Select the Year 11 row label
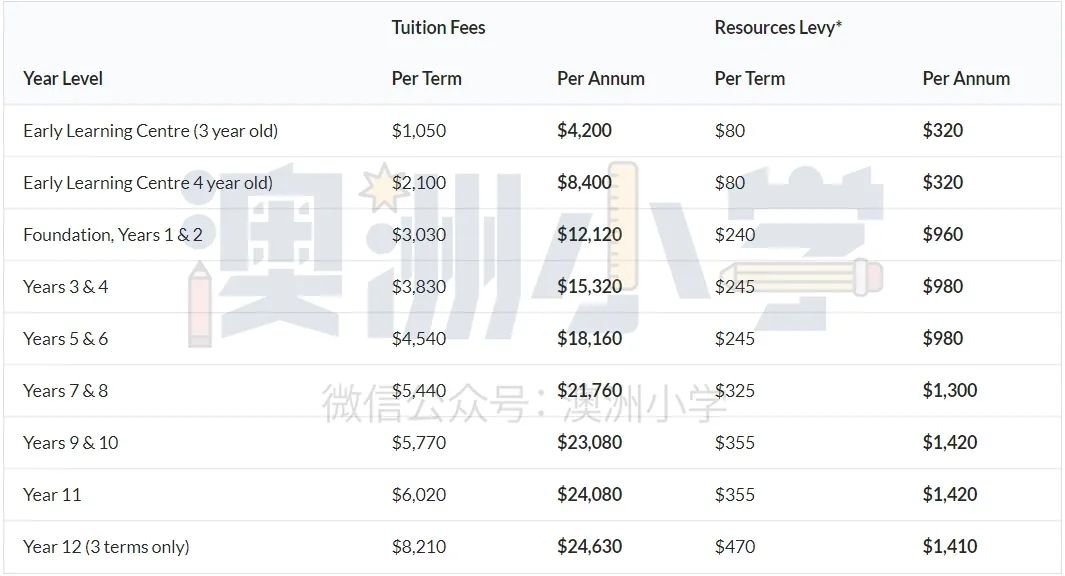This screenshot has height=576, width=1065. tap(52, 494)
